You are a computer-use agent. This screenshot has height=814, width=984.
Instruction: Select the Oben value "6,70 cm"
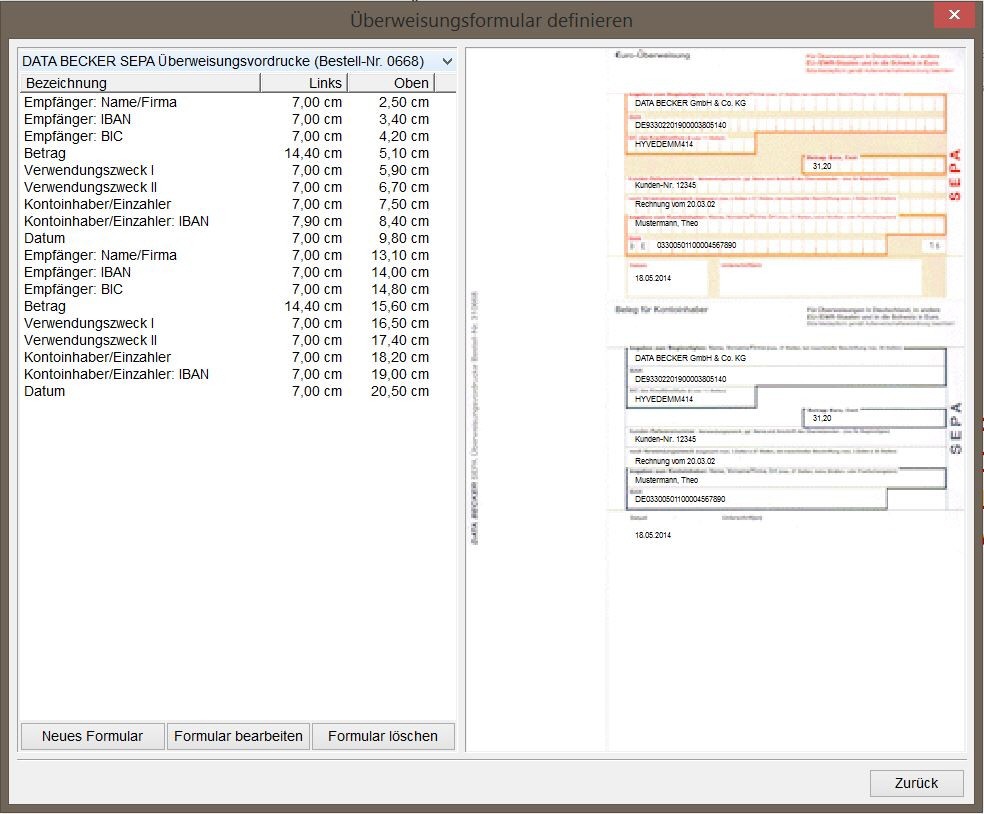pos(404,187)
